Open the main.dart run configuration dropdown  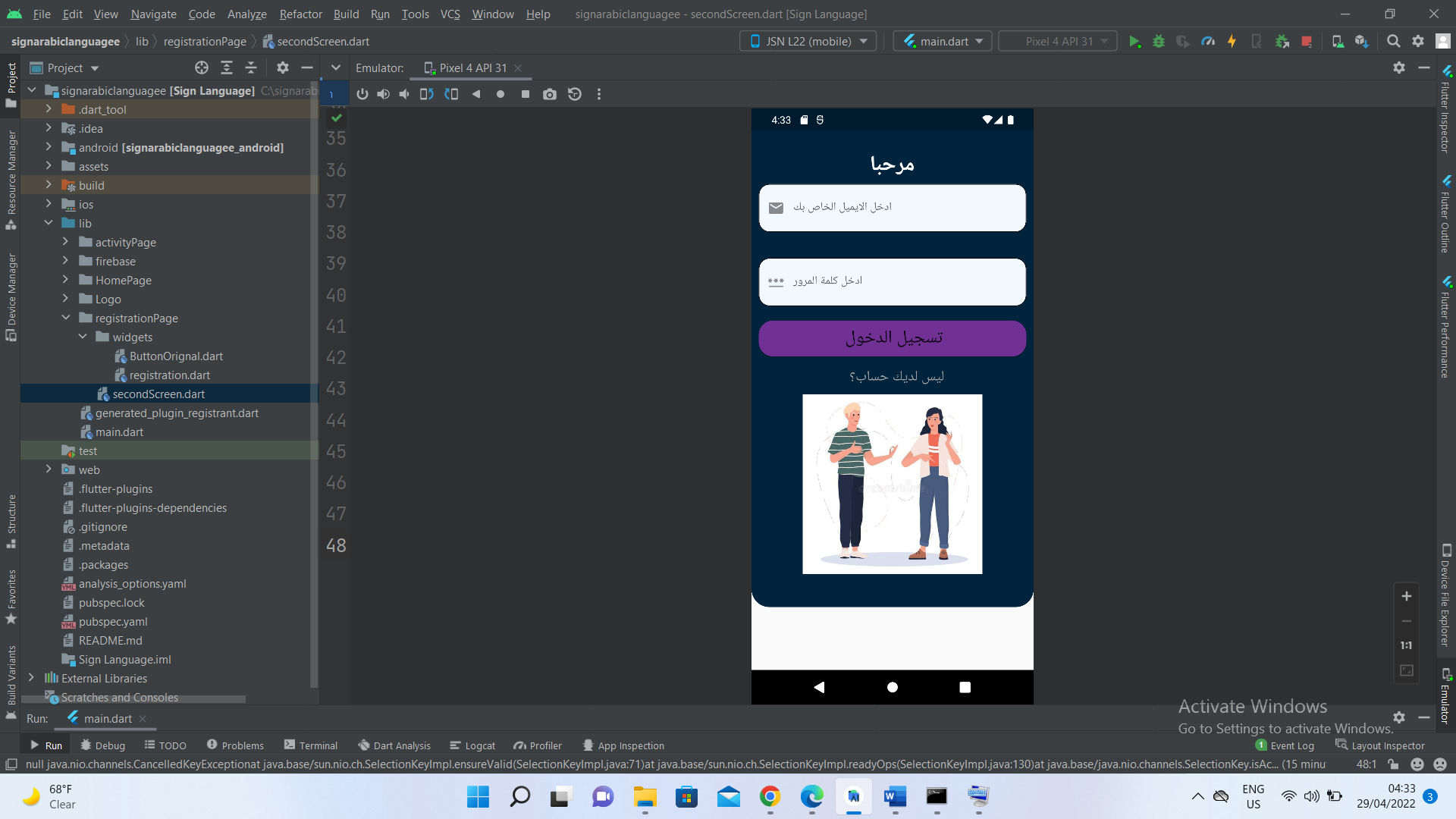(x=943, y=42)
